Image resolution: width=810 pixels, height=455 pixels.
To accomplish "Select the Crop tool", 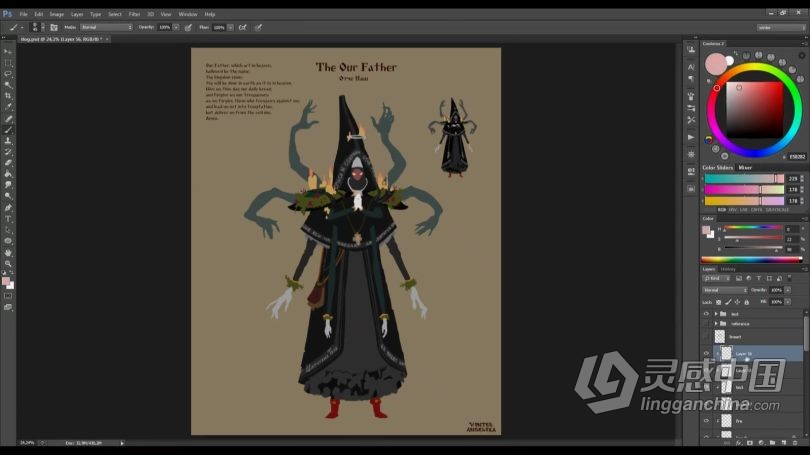I will (8, 96).
